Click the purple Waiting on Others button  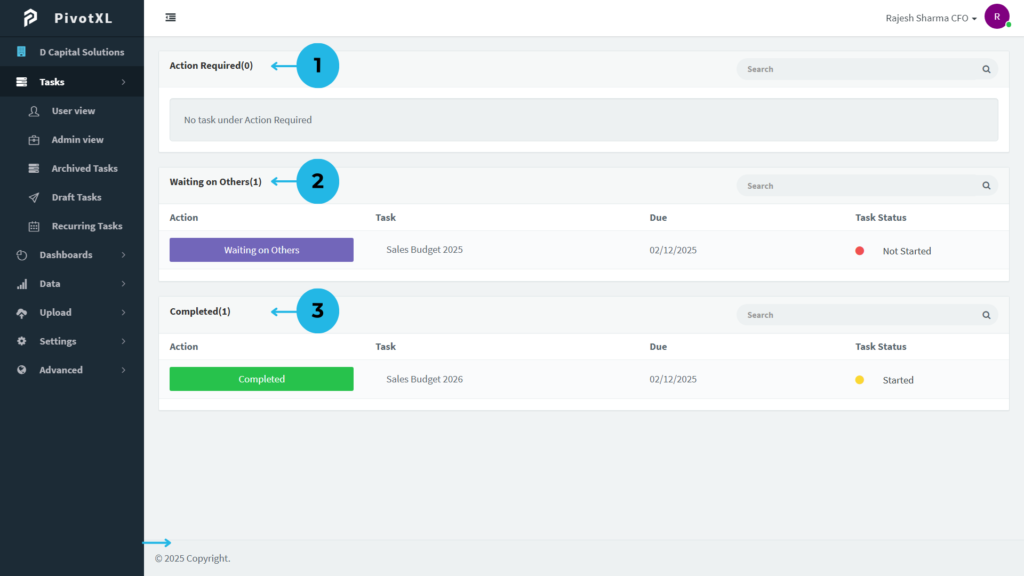(261, 250)
